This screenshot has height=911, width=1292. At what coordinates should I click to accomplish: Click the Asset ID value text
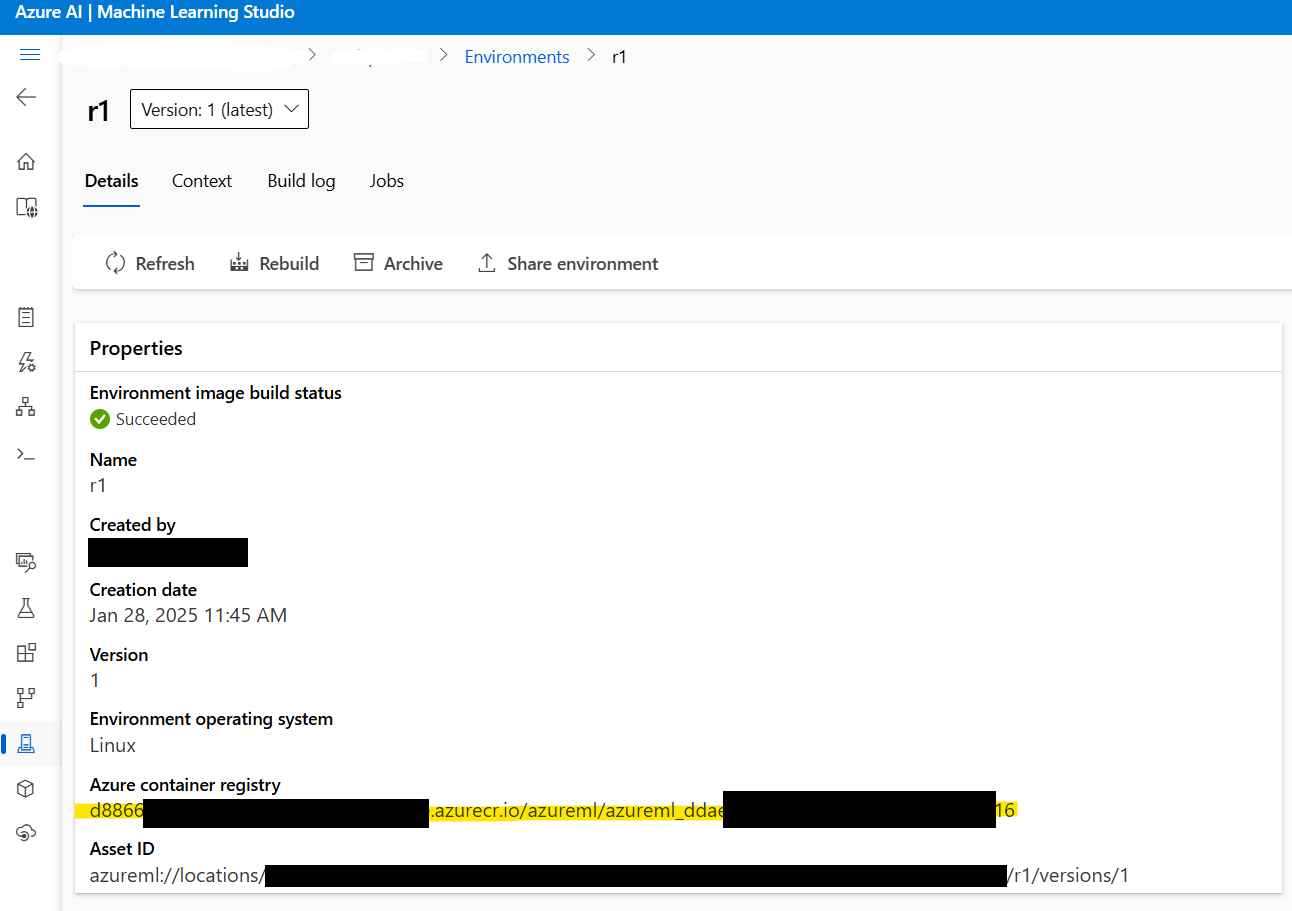point(609,875)
